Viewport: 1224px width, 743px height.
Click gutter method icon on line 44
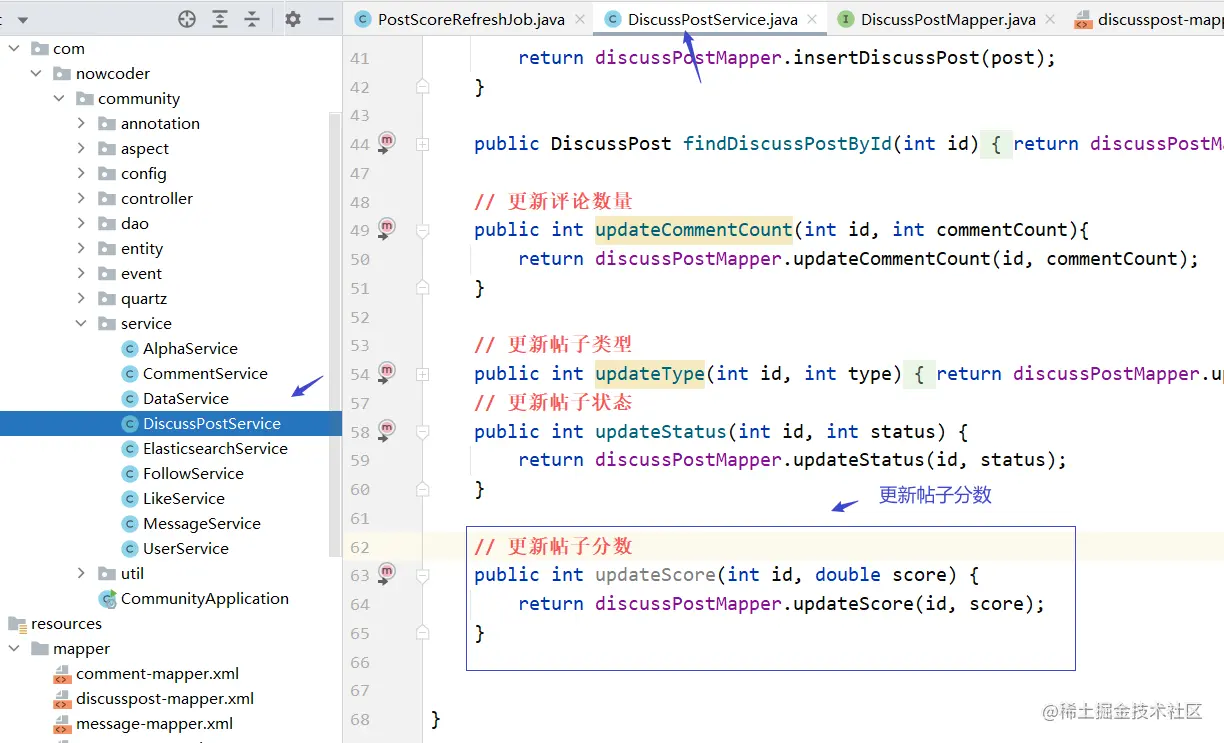pyautogui.click(x=386, y=142)
